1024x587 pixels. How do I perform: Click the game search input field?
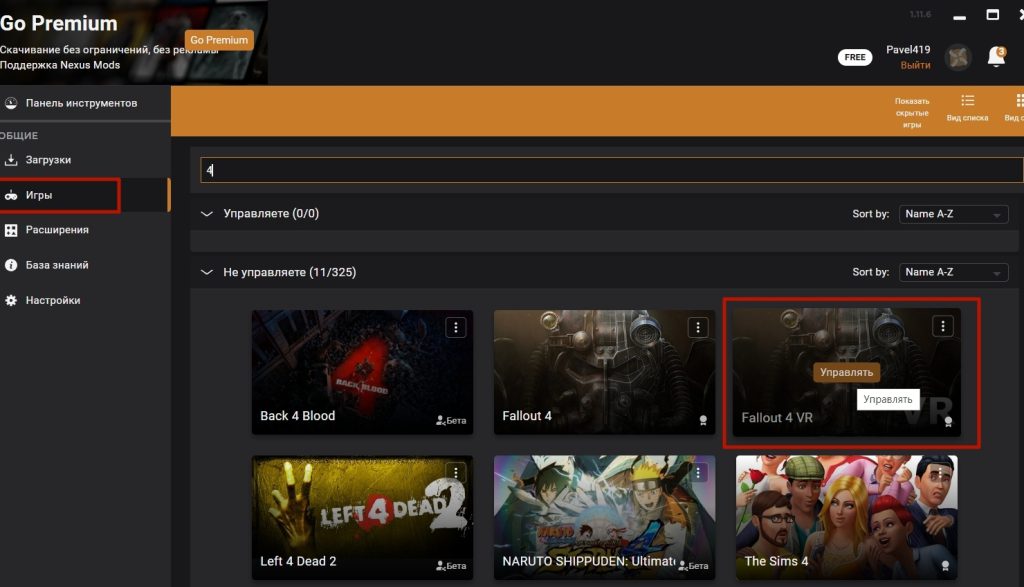610,170
